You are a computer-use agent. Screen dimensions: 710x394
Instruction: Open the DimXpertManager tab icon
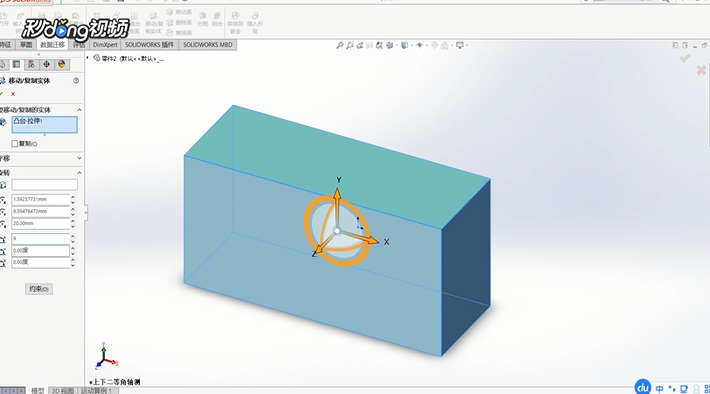pyautogui.click(x=46, y=64)
